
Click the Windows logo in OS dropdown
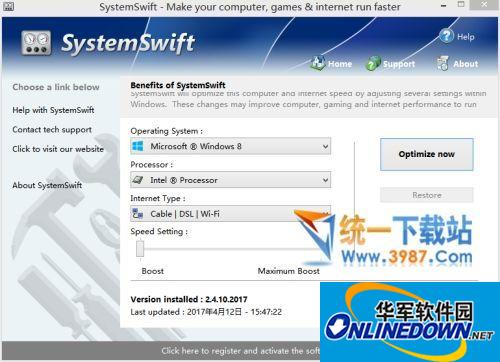pos(138,146)
